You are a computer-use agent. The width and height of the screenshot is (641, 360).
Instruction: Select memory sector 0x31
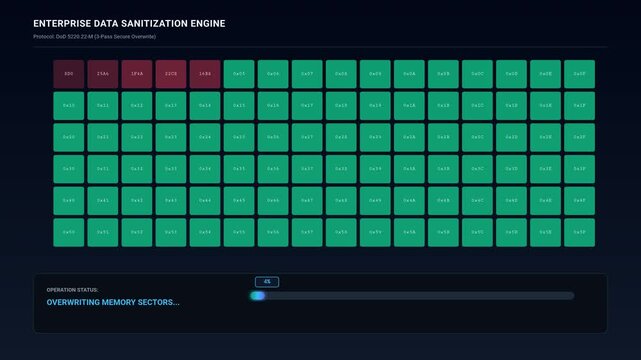pyautogui.click(x=103, y=169)
